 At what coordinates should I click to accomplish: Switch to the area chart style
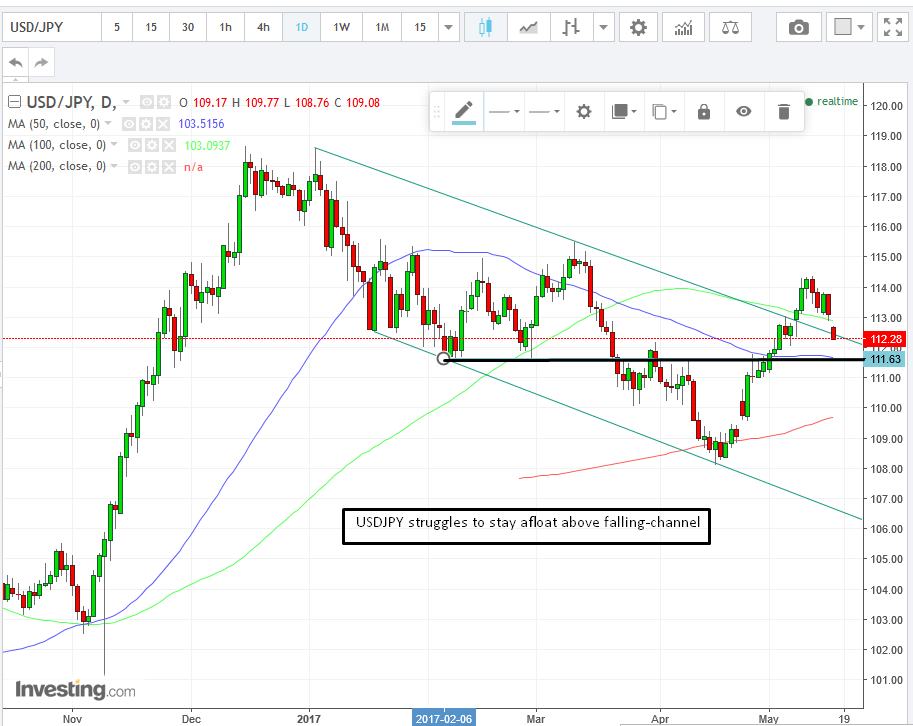(528, 27)
